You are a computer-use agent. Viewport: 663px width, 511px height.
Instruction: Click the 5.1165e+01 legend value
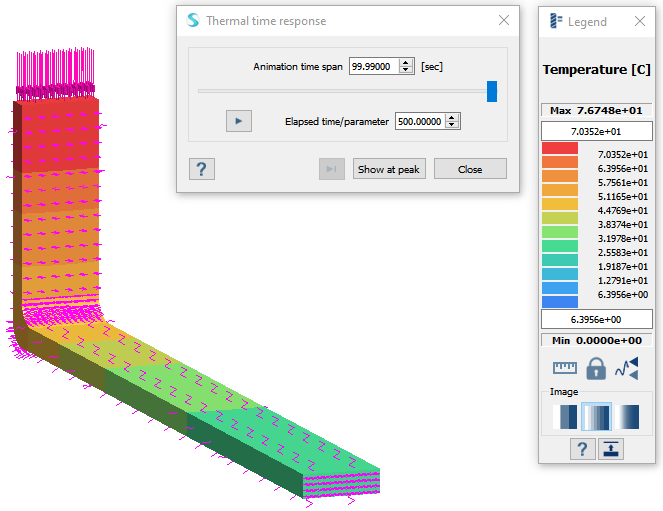point(622,197)
